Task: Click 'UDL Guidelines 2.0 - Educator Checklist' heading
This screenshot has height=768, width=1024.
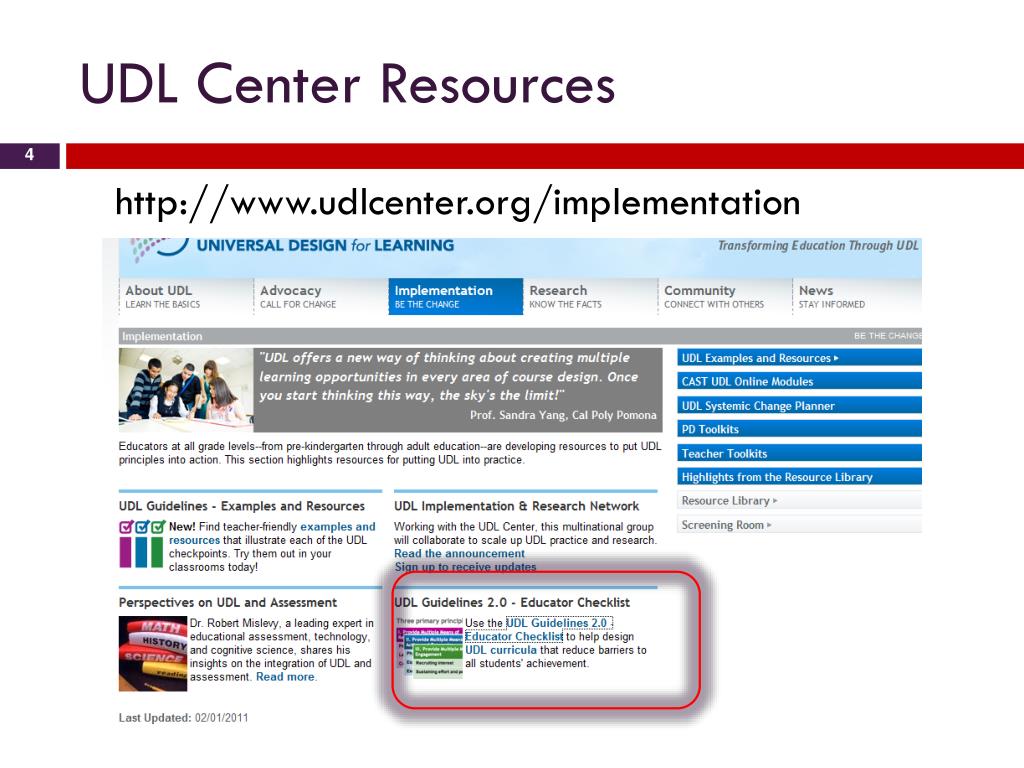Action: click(x=512, y=603)
